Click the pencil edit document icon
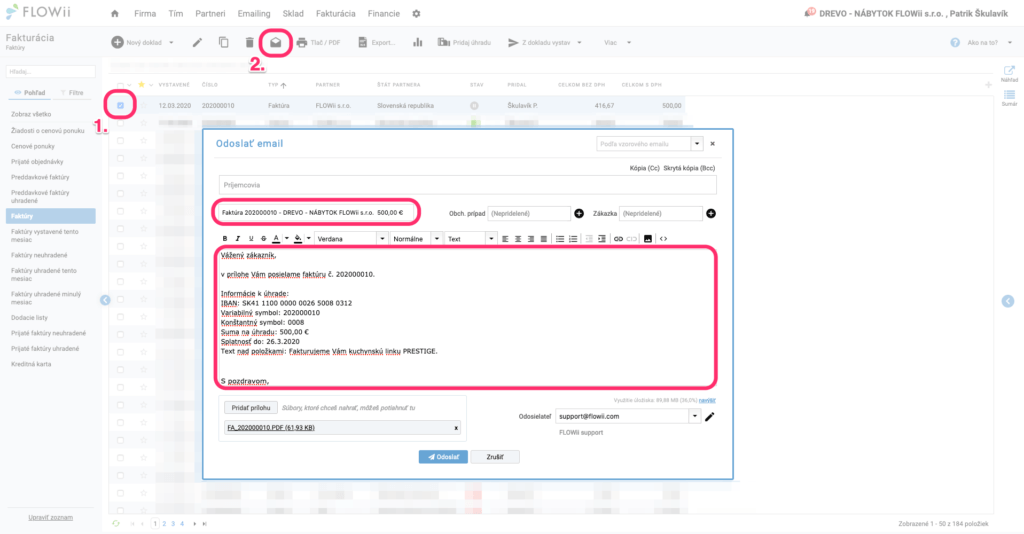The image size is (1024, 534). coord(197,42)
